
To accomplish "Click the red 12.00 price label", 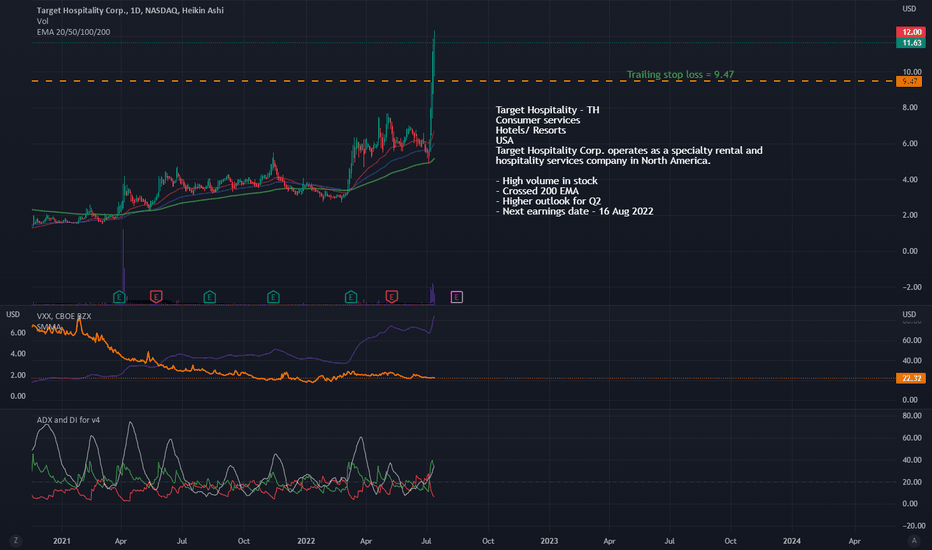I will click(x=911, y=32).
